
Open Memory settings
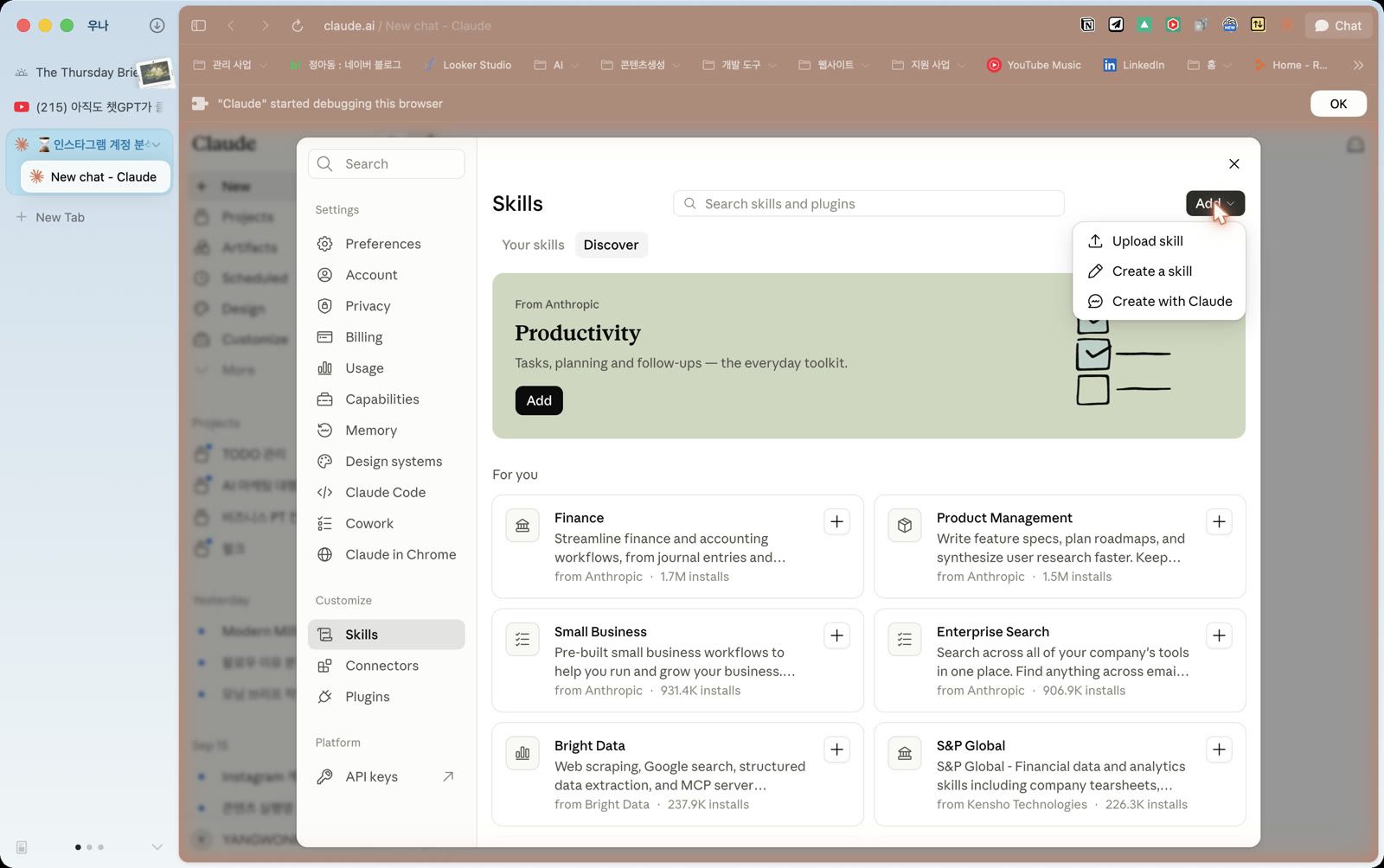[x=386, y=431]
